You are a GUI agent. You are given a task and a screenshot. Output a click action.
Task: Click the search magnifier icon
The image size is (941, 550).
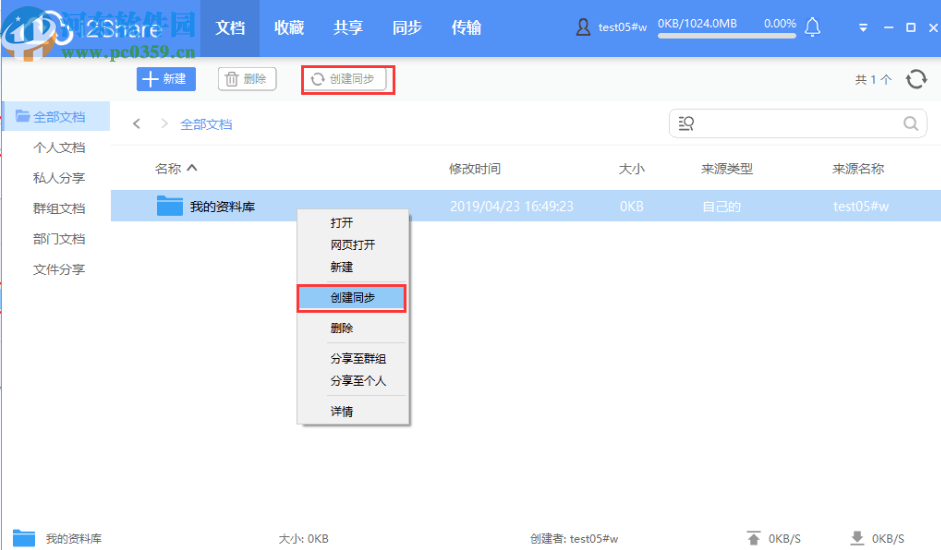coord(910,124)
